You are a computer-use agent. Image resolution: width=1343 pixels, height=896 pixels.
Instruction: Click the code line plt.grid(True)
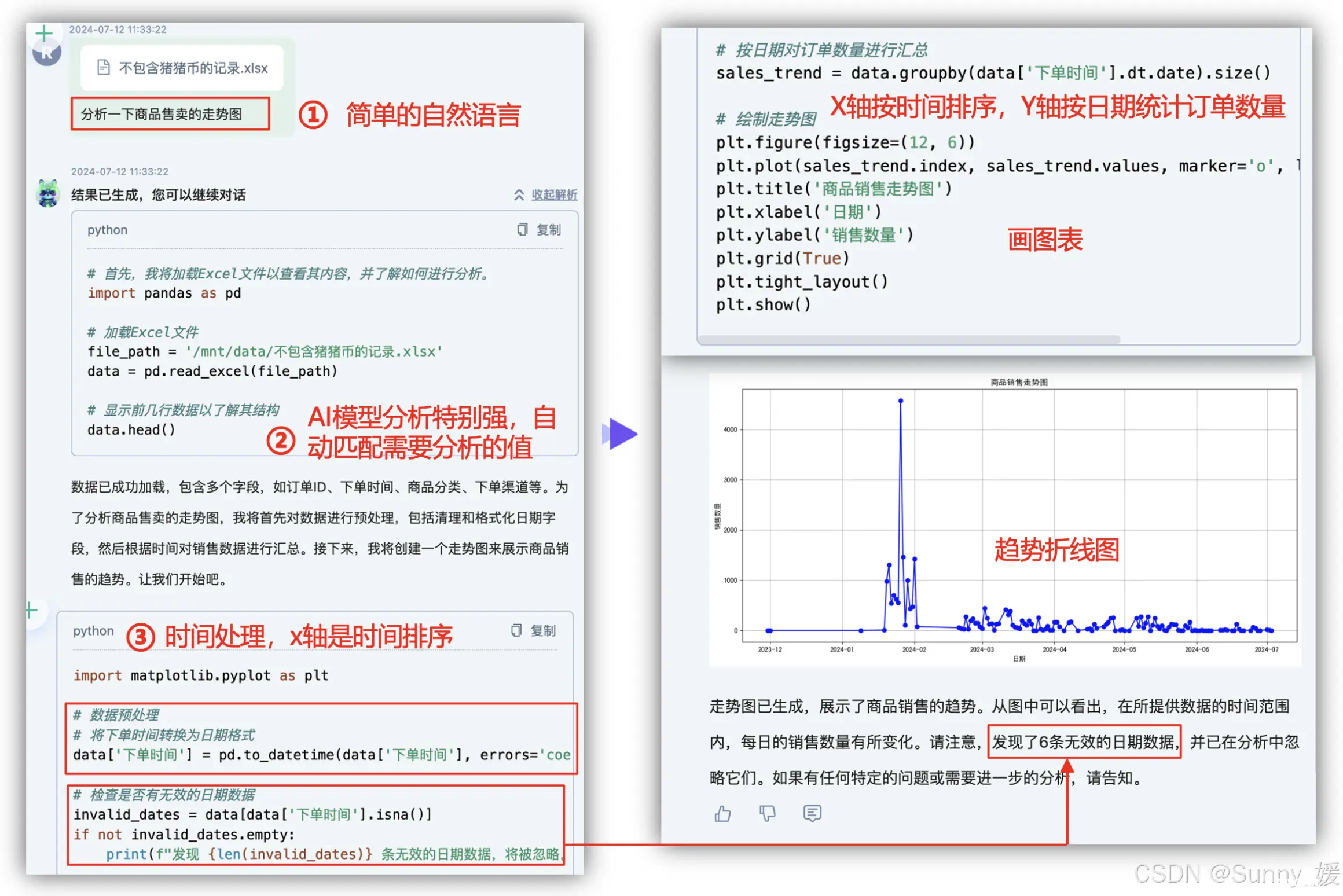[782, 258]
